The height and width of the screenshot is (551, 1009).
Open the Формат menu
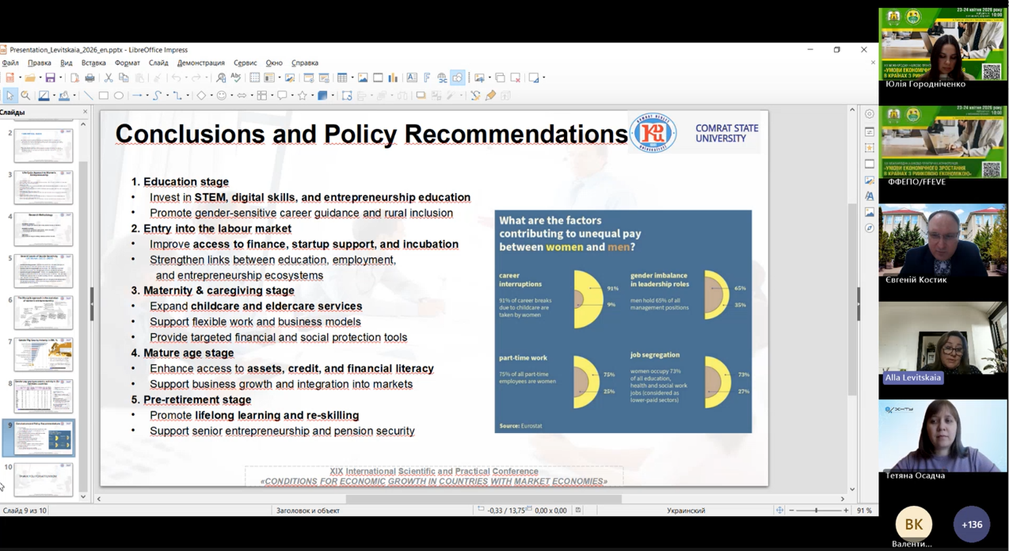[127, 62]
